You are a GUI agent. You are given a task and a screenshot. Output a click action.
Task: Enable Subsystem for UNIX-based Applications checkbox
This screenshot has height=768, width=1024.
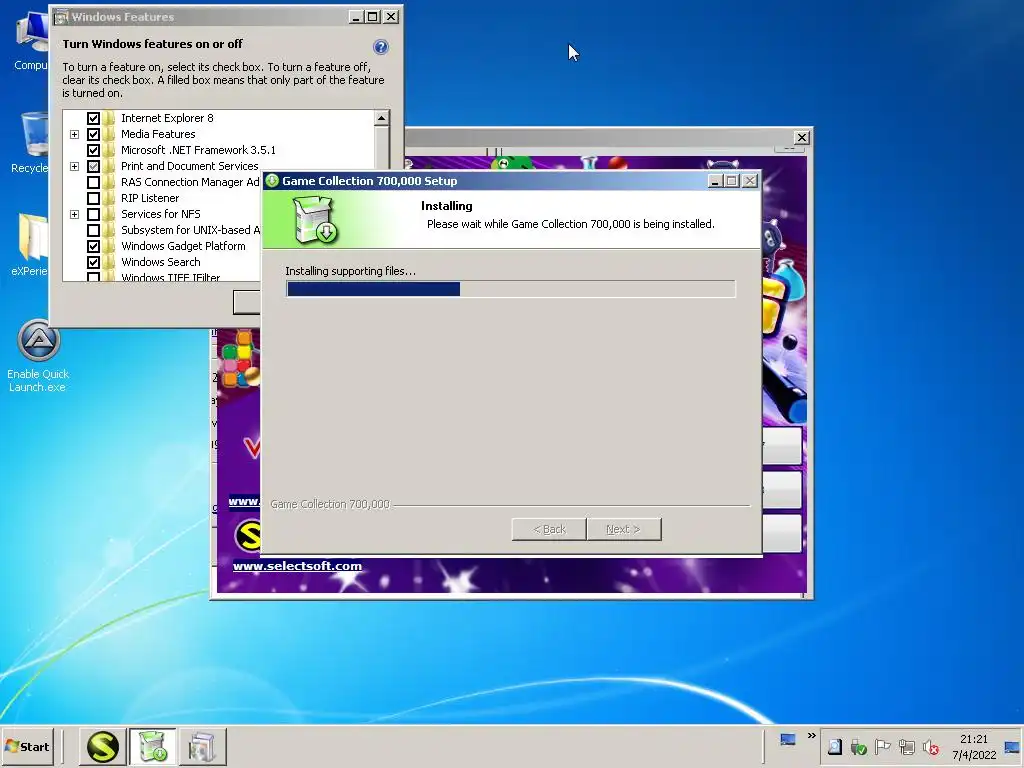coord(93,231)
